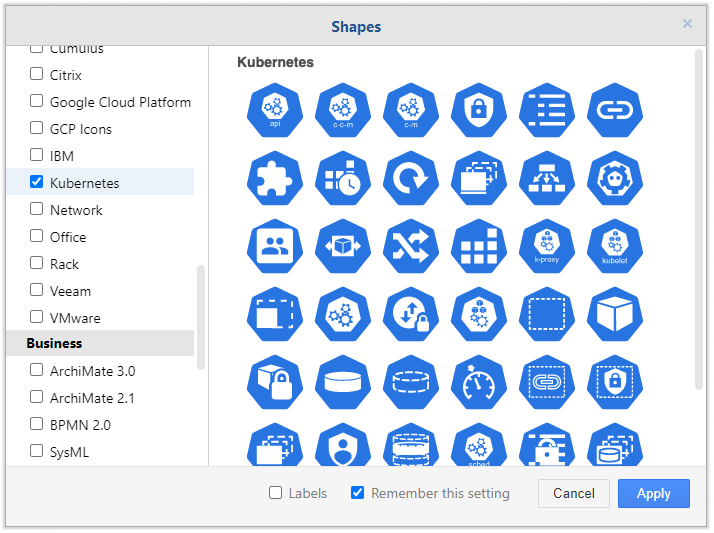Image resolution: width=714 pixels, height=533 pixels.
Task: Pick the up-down arrows with lock icon
Action: point(411,314)
